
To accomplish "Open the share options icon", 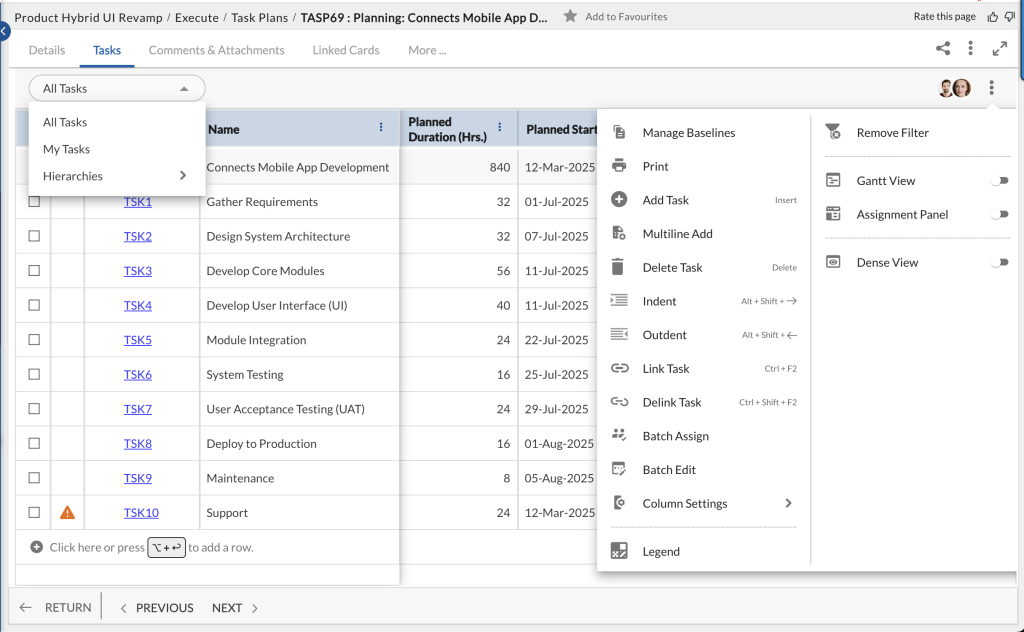I will click(942, 47).
